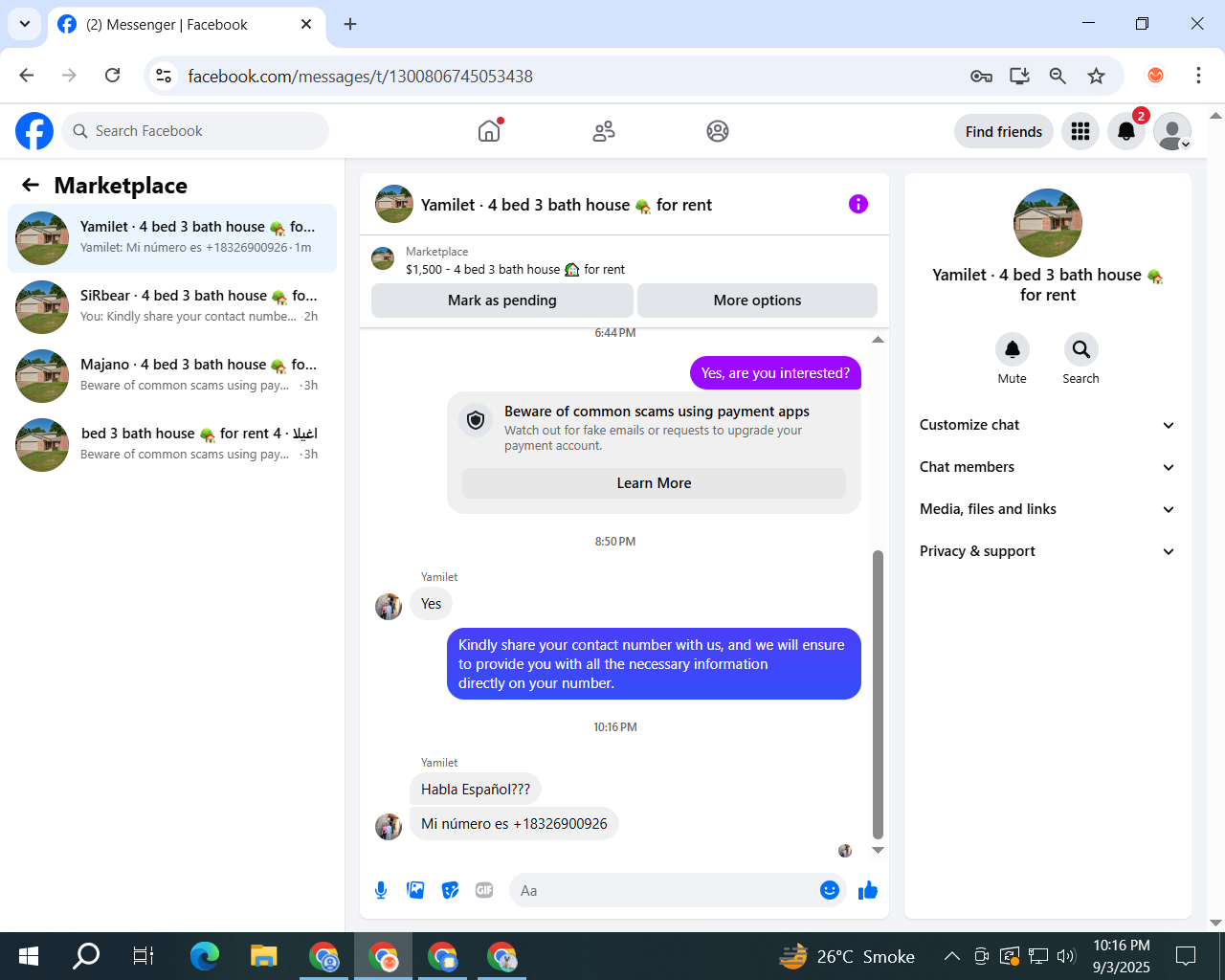Expand Media, files and links section
Viewport: 1225px width, 980px height.
click(x=1047, y=509)
